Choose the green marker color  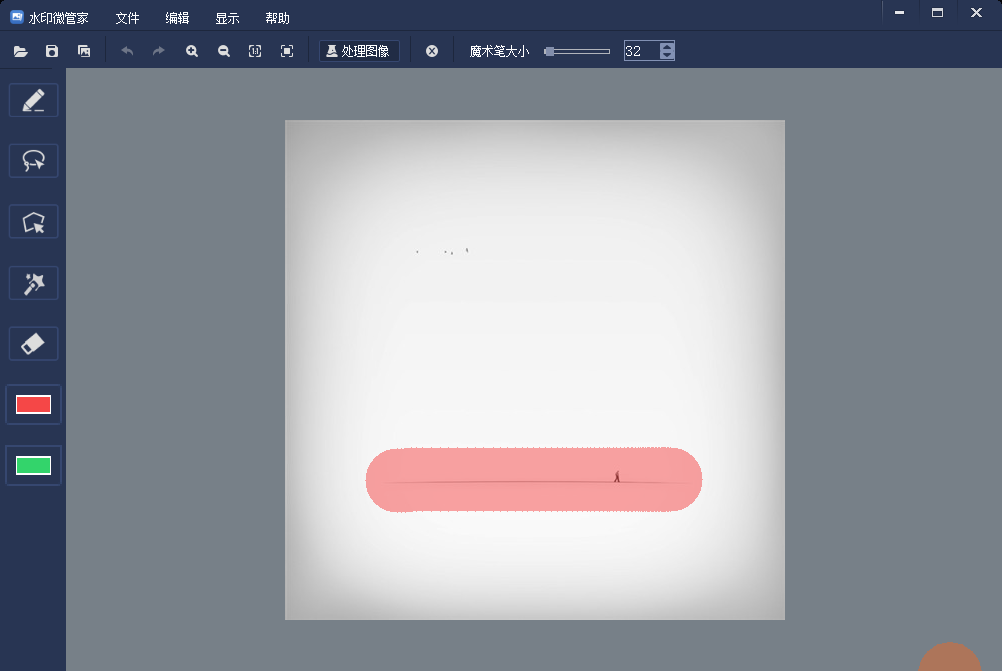click(x=33, y=465)
